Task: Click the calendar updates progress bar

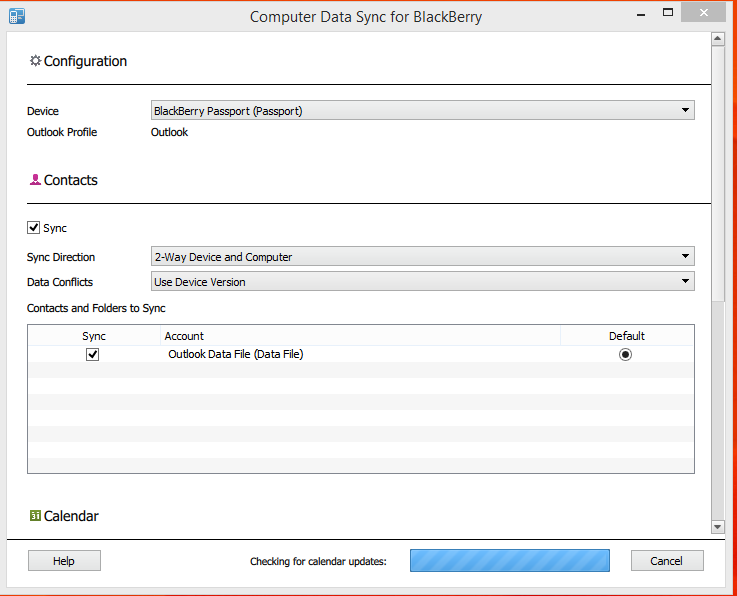Action: pyautogui.click(x=510, y=561)
